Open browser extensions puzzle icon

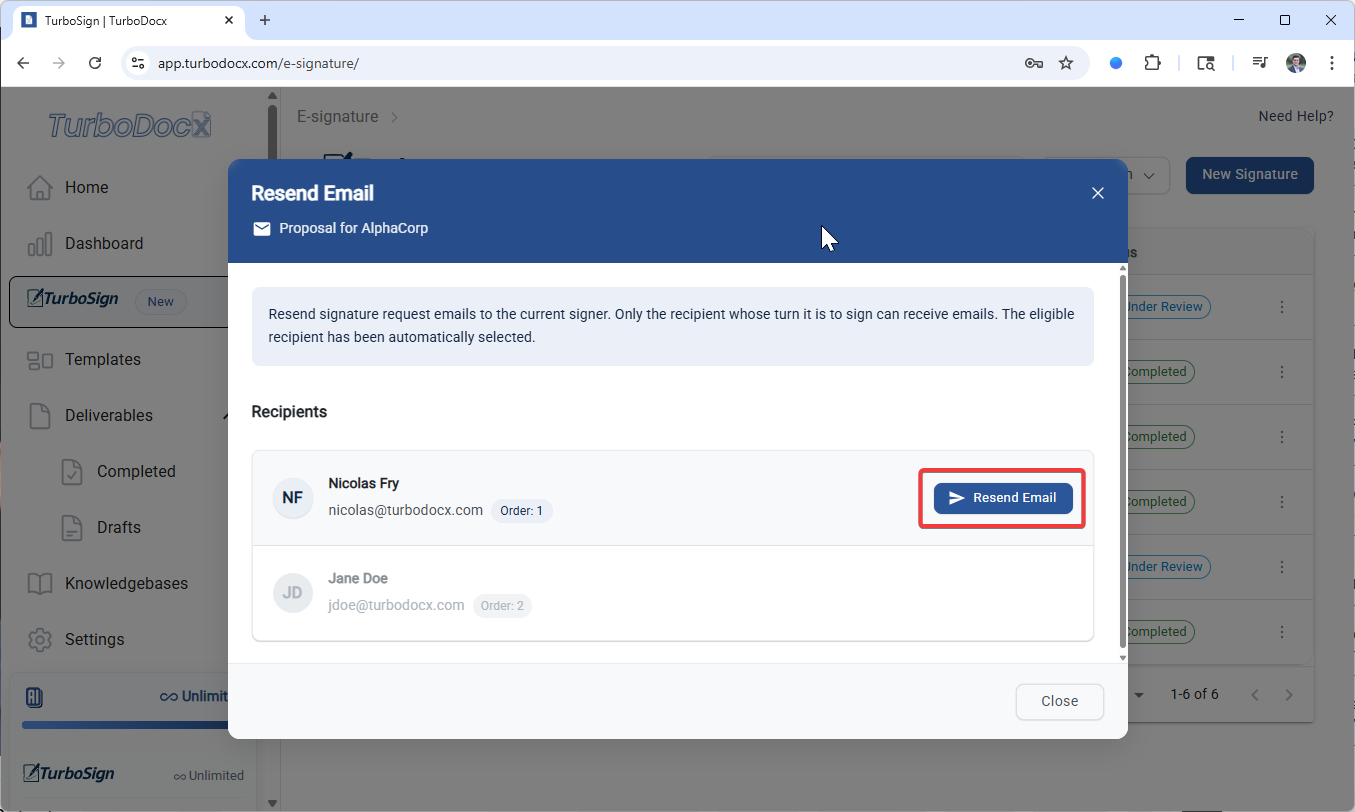click(x=1153, y=63)
